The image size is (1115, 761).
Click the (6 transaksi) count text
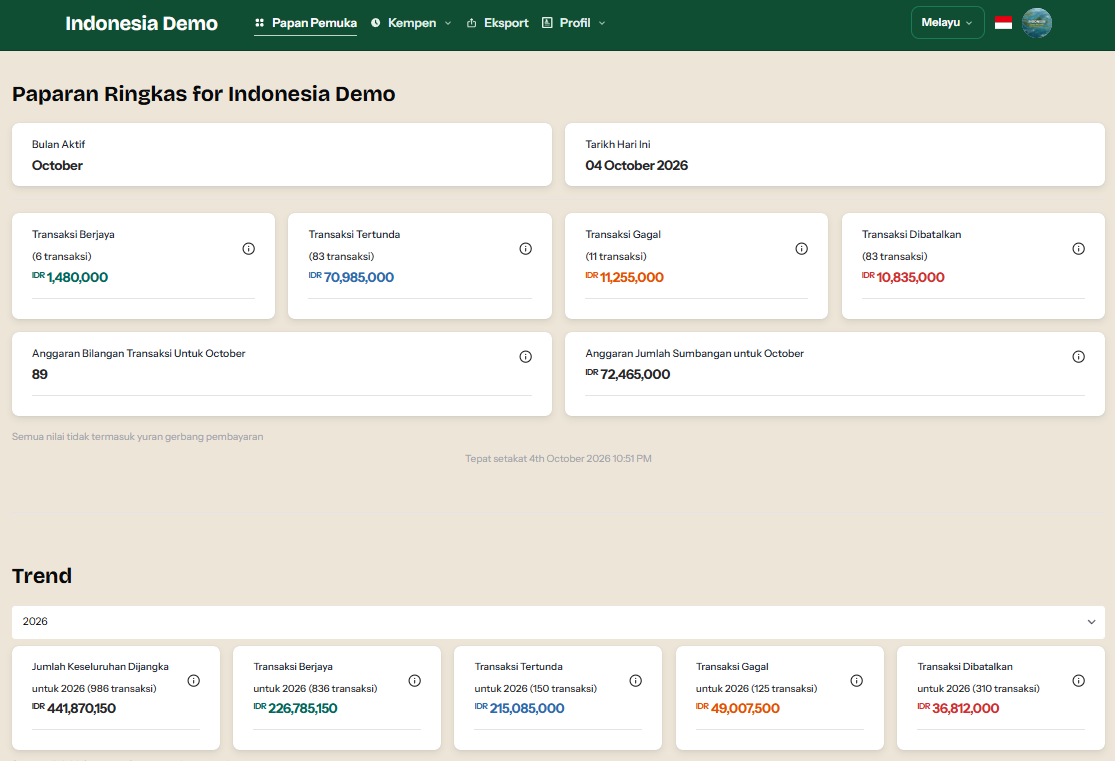pyautogui.click(x=62, y=256)
